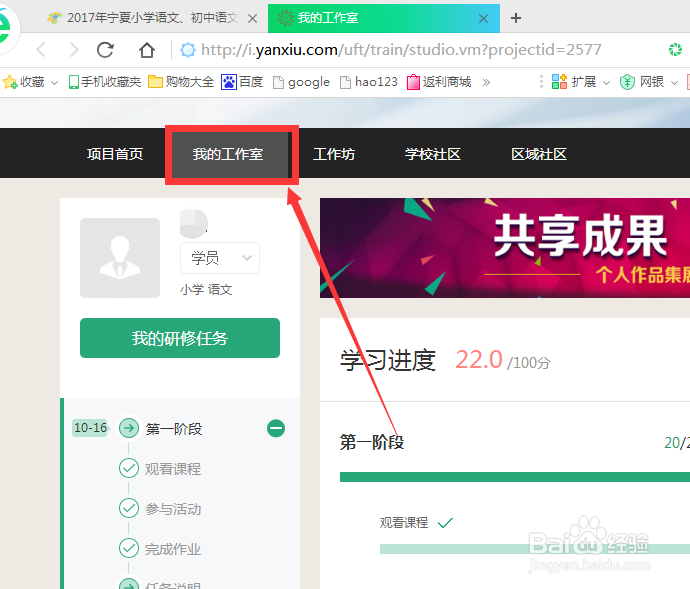Click the 收藏 star favorites icon

click(x=10, y=82)
